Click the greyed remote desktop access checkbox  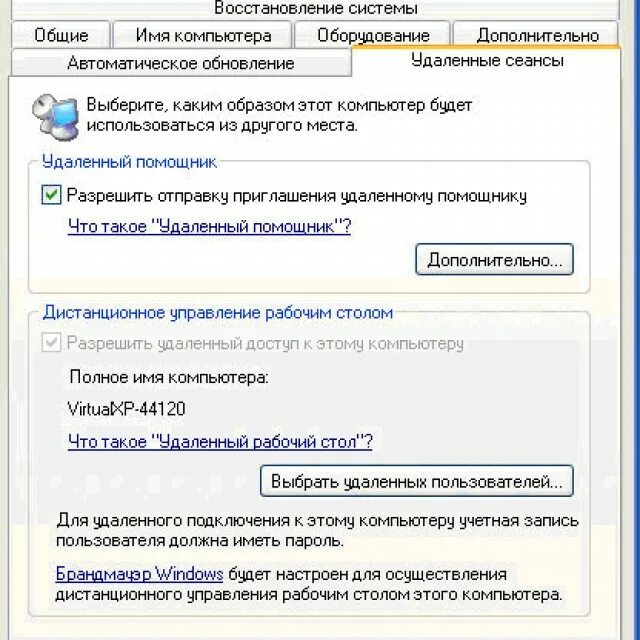point(51,342)
